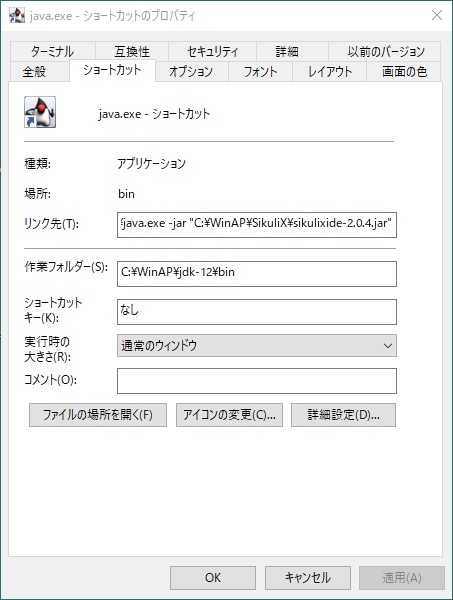Click the '種類:' label

(37, 164)
